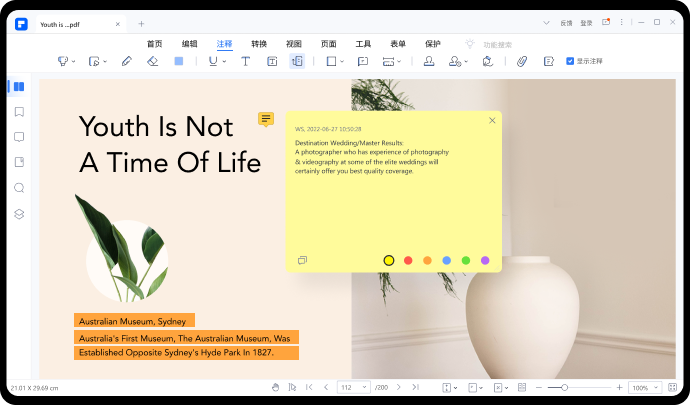Image resolution: width=690 pixels, height=405 pixels.
Task: Click the sticky note icon on page
Action: coord(265,119)
